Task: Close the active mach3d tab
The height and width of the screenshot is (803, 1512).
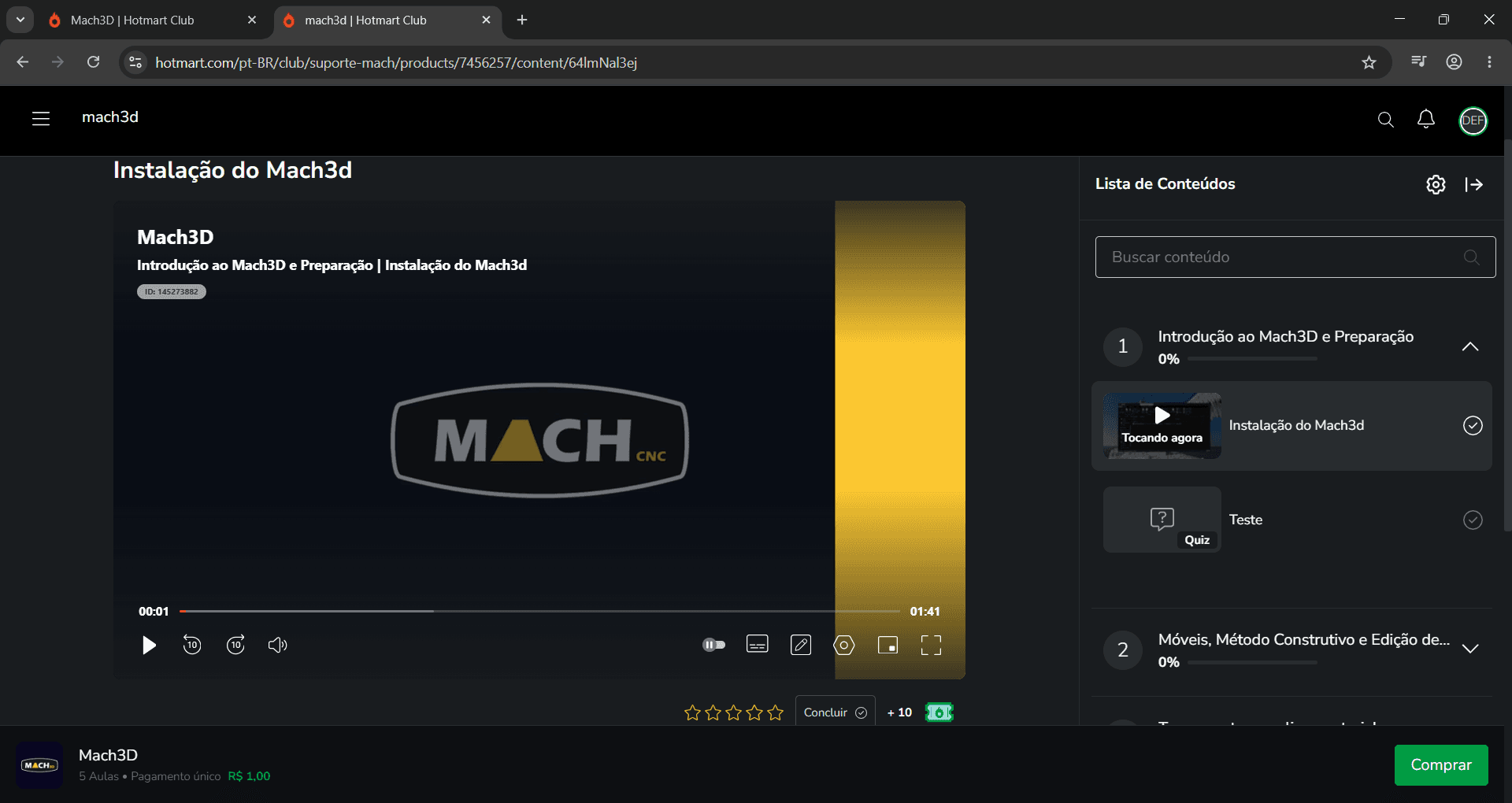Action: (486, 20)
